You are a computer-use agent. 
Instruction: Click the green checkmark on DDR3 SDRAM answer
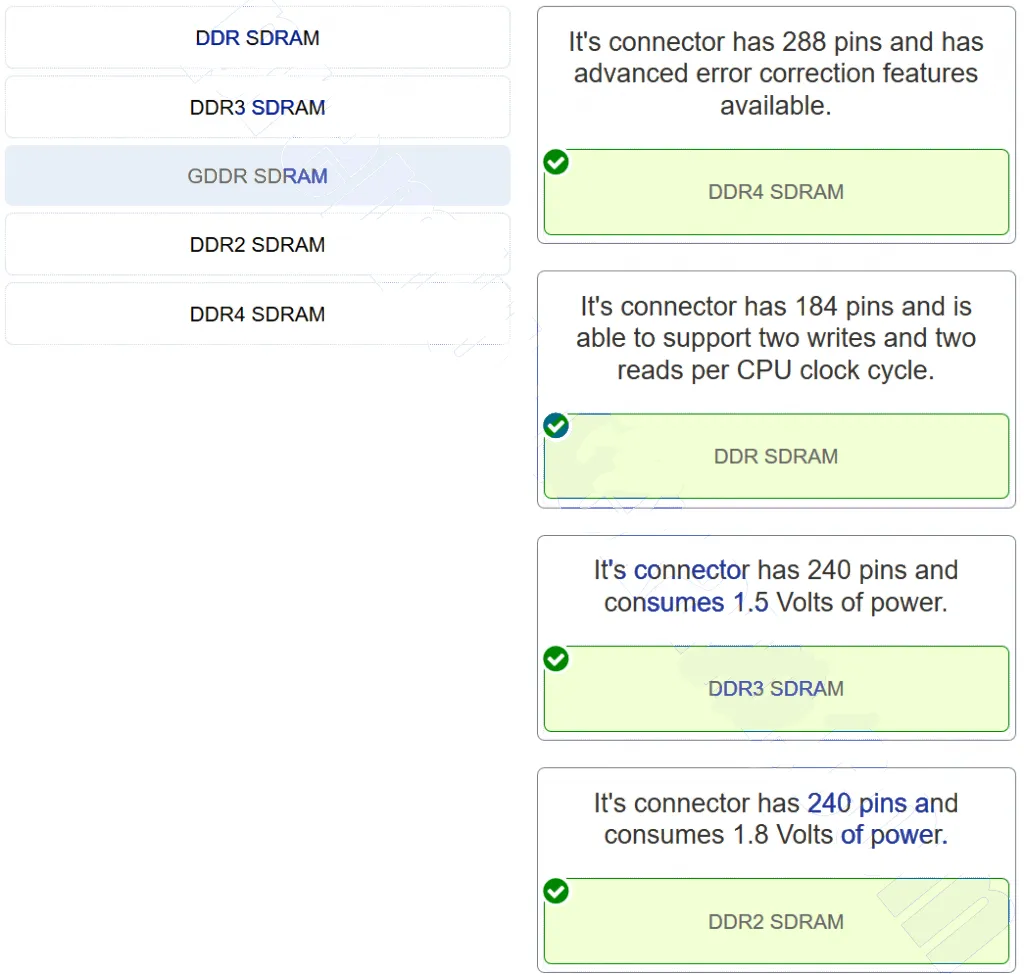pos(556,659)
